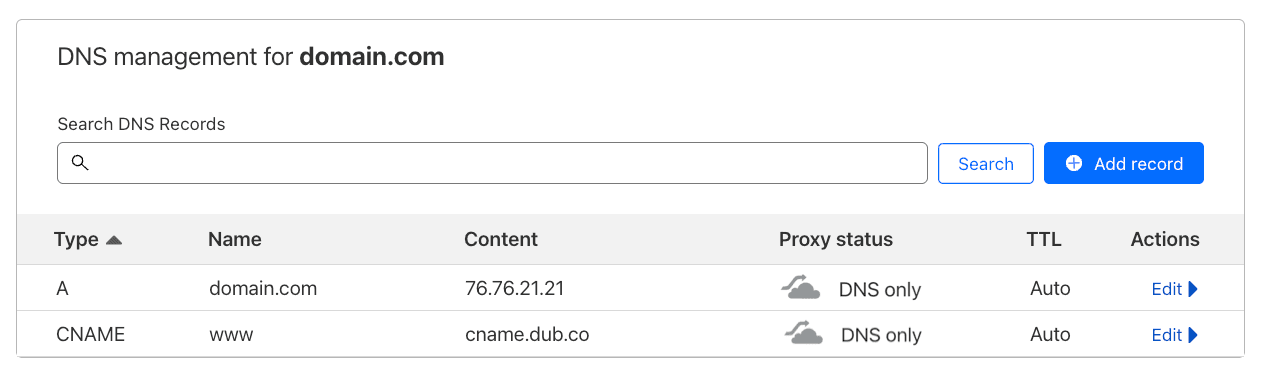Expand the A record's Edit arrow
Viewport: 1270px width, 375px height.
pyautogui.click(x=1192, y=289)
